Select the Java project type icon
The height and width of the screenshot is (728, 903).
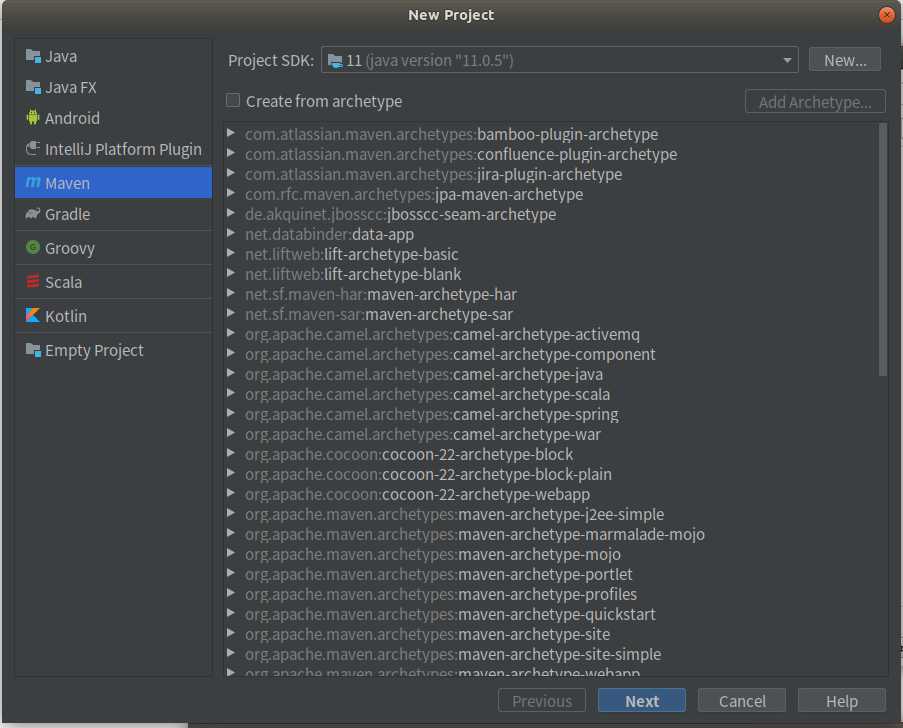pos(33,56)
